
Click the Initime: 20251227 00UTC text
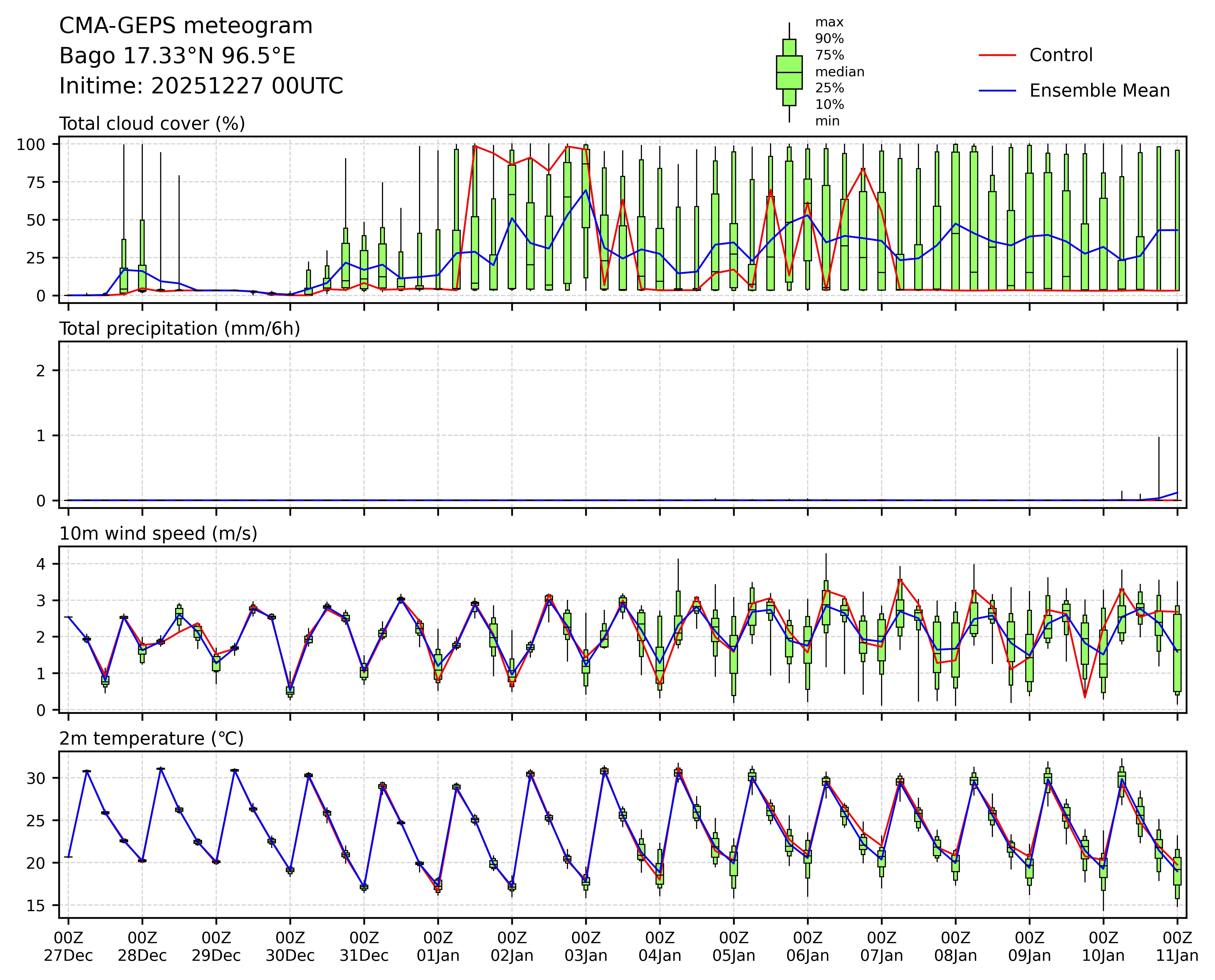pos(201,86)
